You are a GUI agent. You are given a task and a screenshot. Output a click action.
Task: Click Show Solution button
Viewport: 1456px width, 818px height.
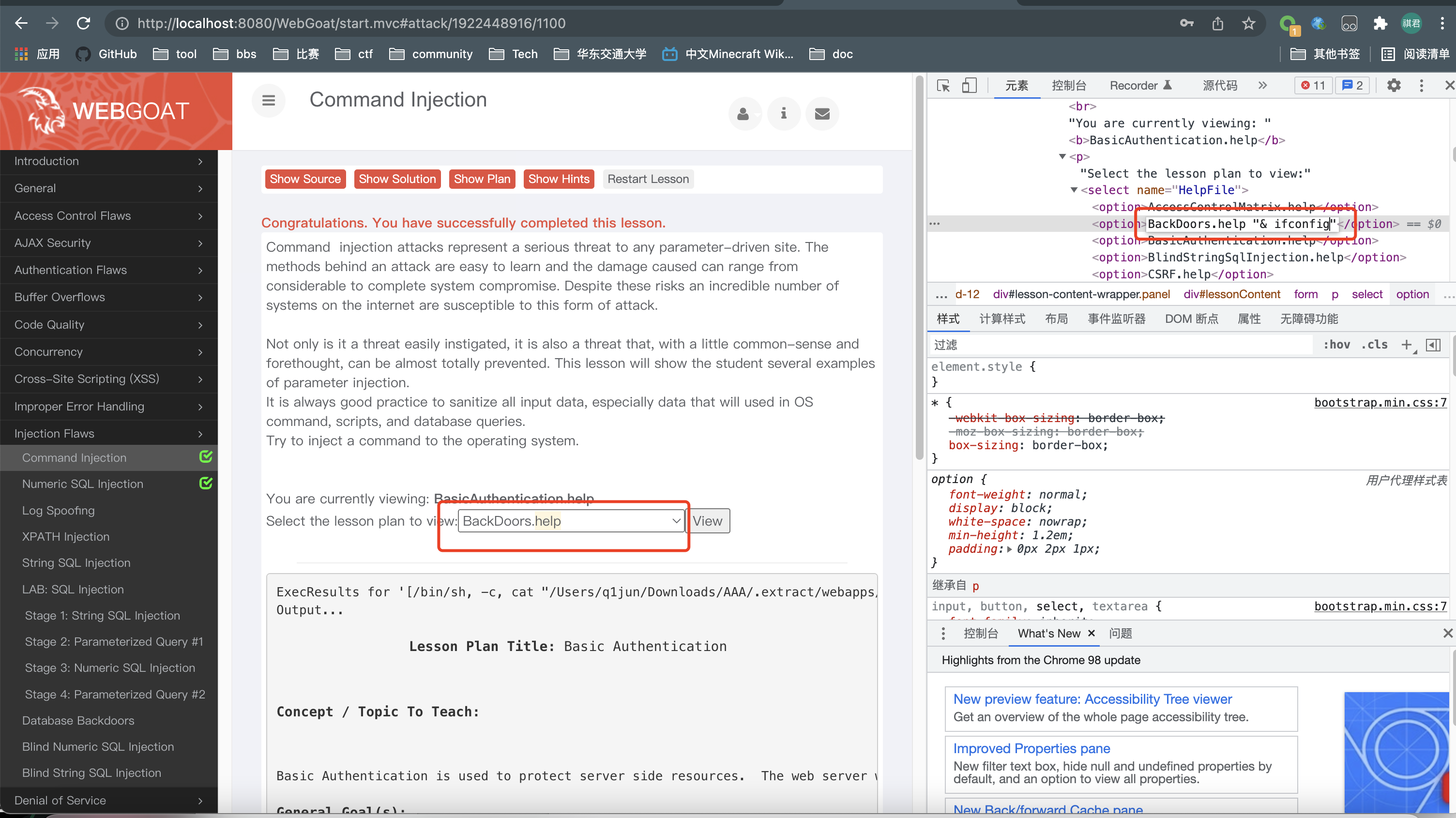click(x=397, y=179)
